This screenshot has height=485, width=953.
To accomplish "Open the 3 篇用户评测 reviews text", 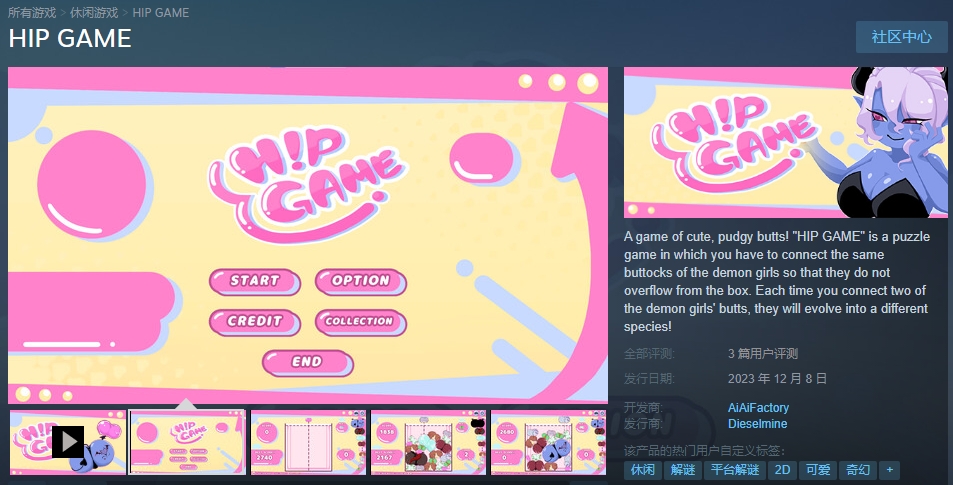I will point(763,354).
